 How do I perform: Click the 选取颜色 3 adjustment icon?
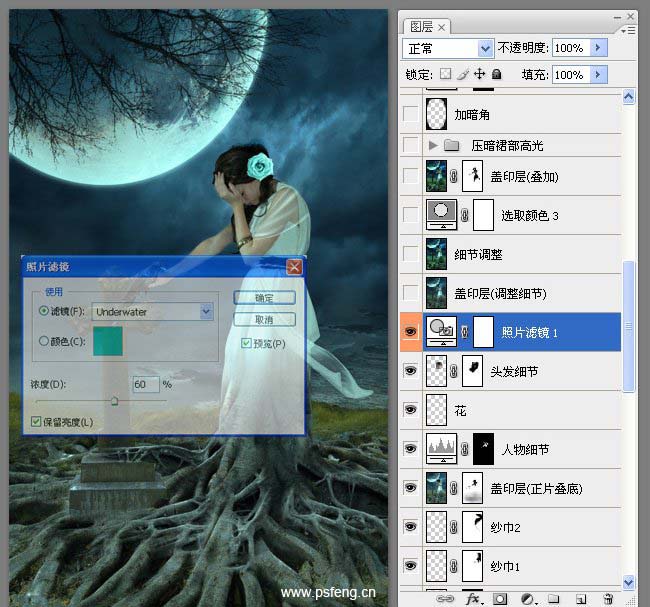[x=441, y=215]
